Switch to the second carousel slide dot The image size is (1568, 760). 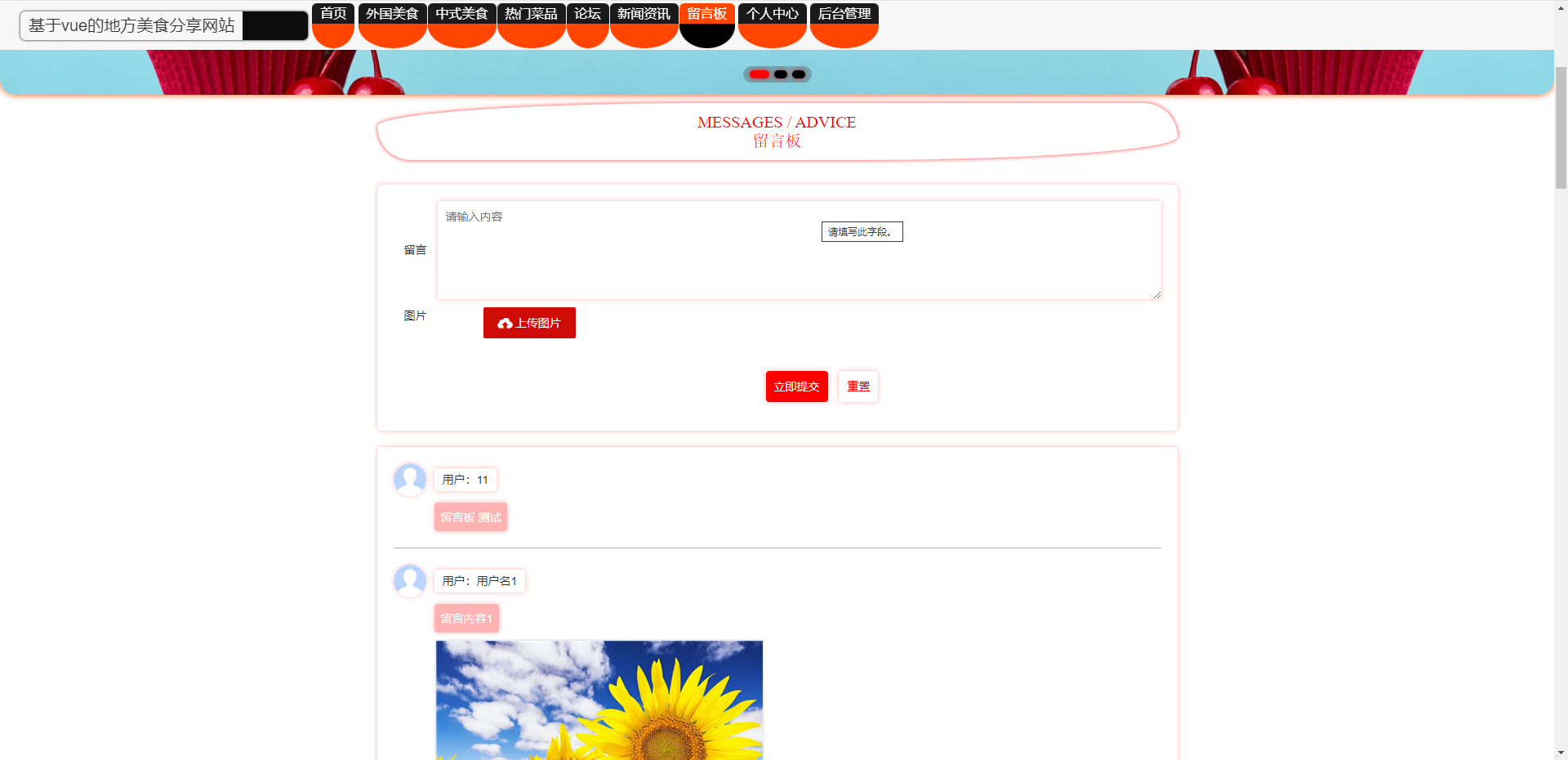[x=781, y=74]
